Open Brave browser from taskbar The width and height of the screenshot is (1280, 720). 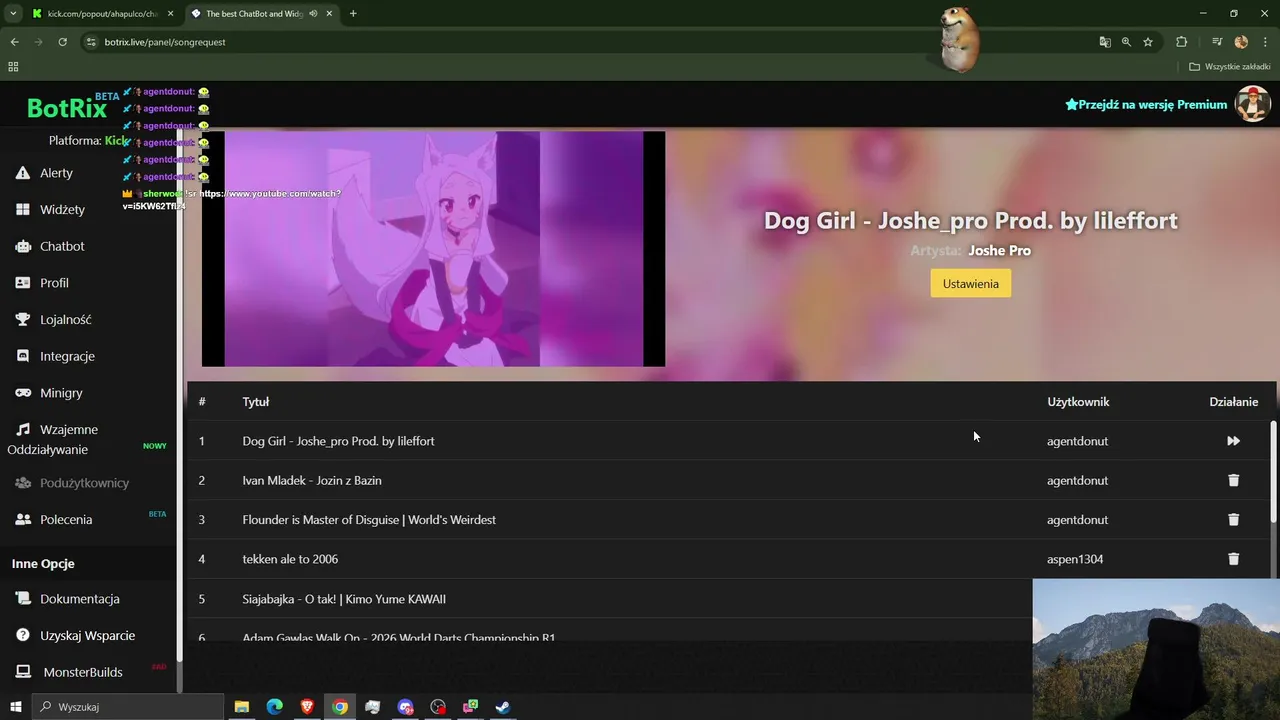(307, 707)
